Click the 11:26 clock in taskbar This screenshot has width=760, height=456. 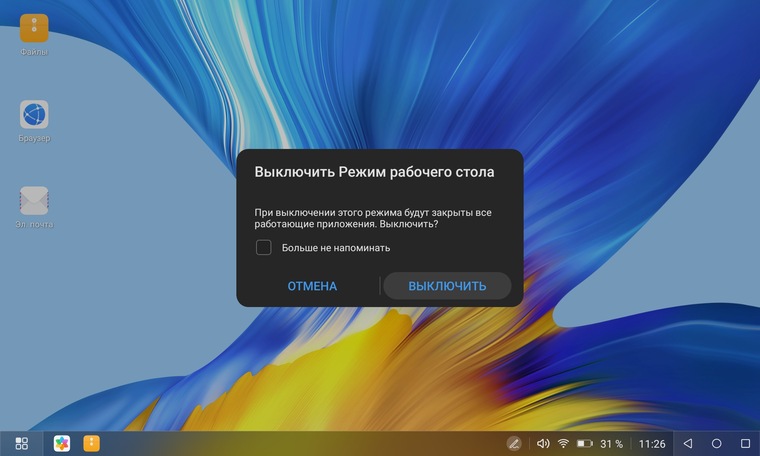pyautogui.click(x=652, y=443)
